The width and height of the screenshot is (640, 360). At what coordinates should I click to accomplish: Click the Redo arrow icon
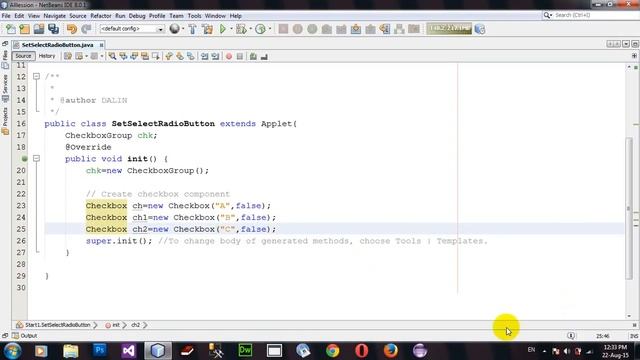point(86,29)
